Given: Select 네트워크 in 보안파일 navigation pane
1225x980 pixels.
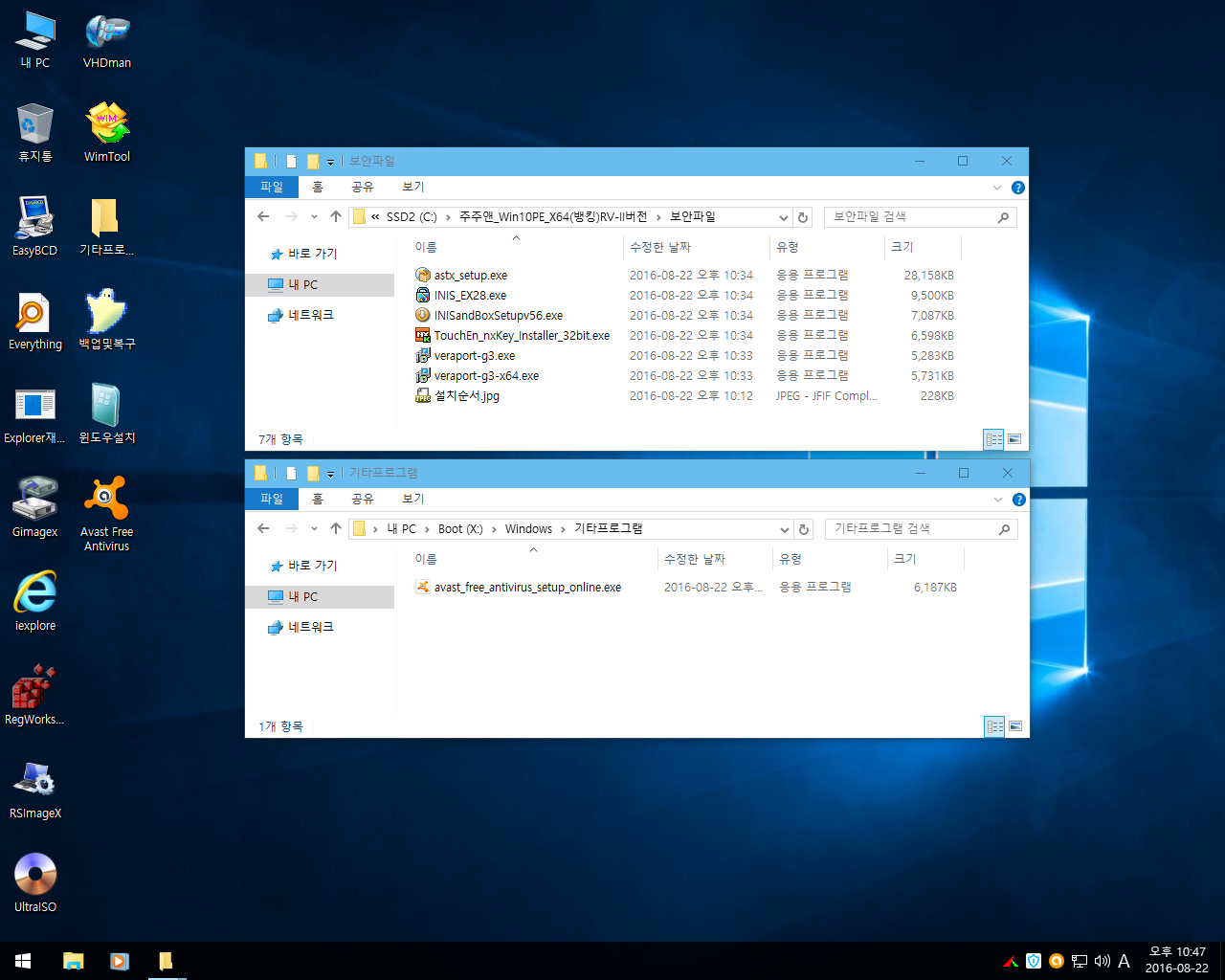Looking at the screenshot, I should point(301,315).
